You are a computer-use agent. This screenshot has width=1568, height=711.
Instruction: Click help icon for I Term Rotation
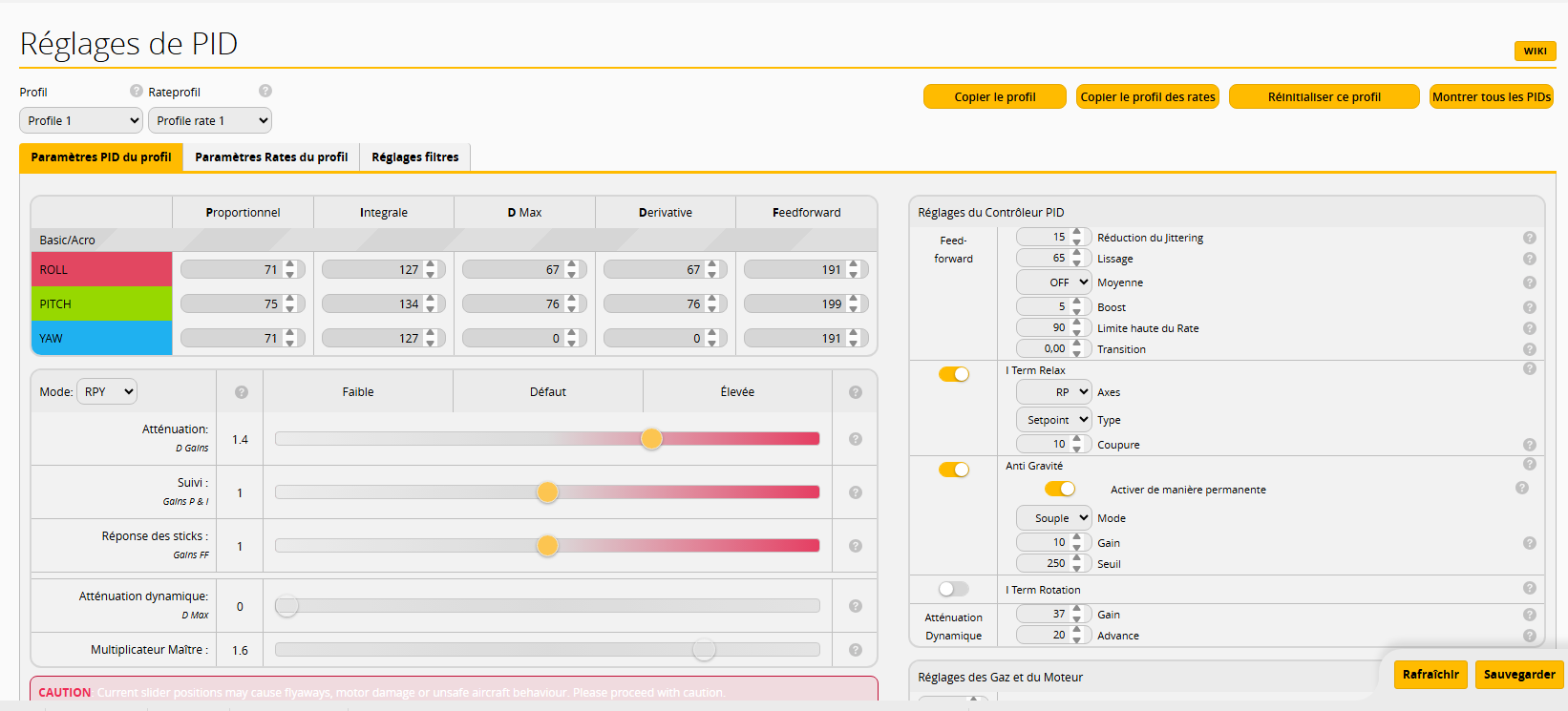pyautogui.click(x=1529, y=588)
